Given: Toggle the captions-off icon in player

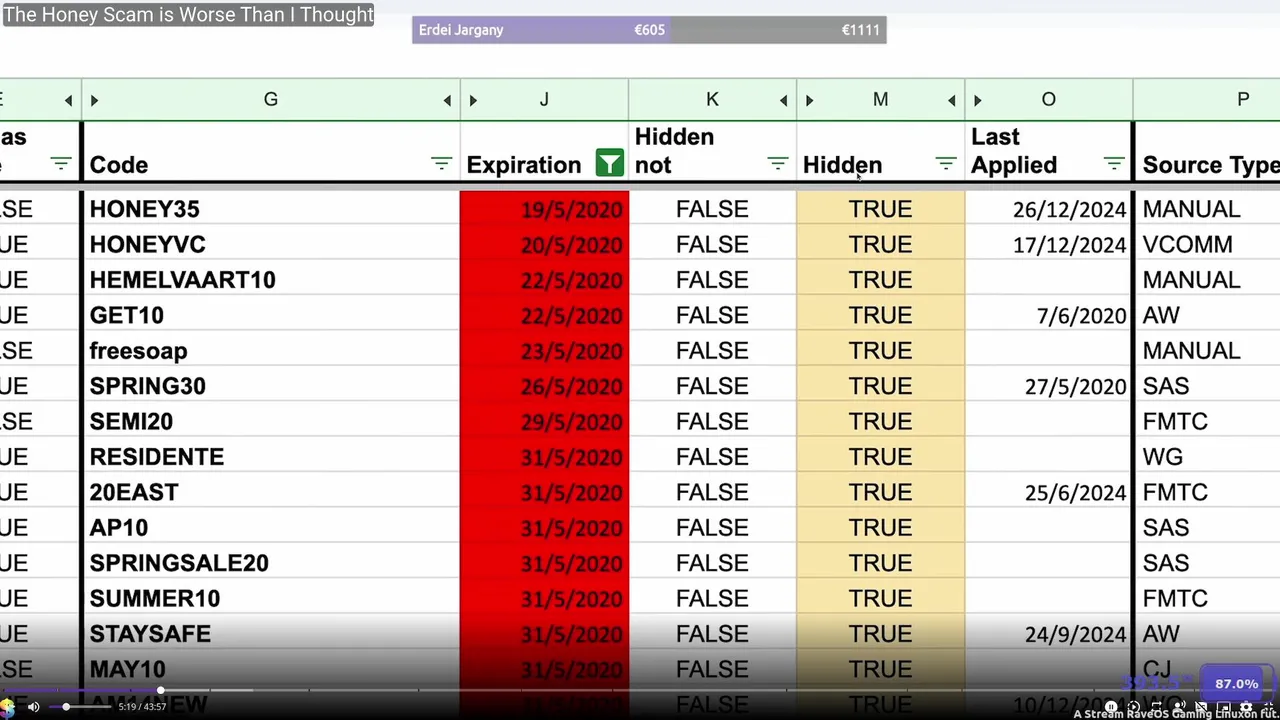Looking at the screenshot, I should [x=1201, y=707].
